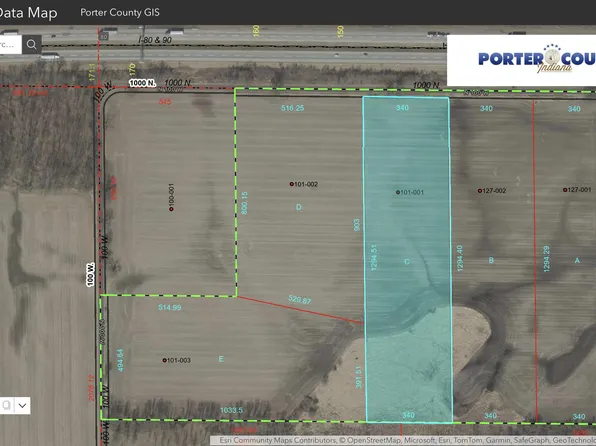596x446 pixels.
Task: Click lot D inside the green dashed boundary
Action: [x=298, y=207]
